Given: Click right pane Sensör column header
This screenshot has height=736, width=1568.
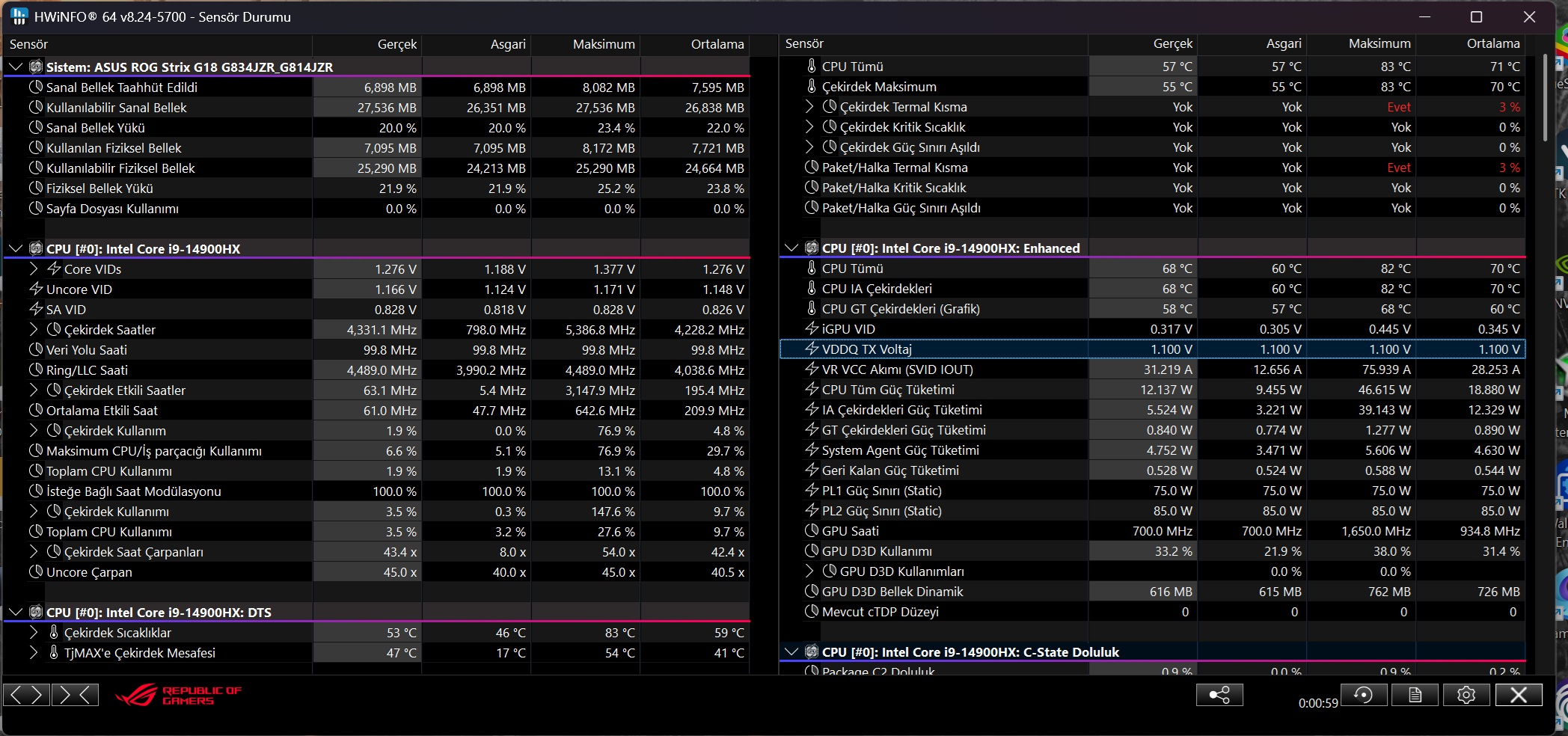Looking at the screenshot, I should 934,43.
